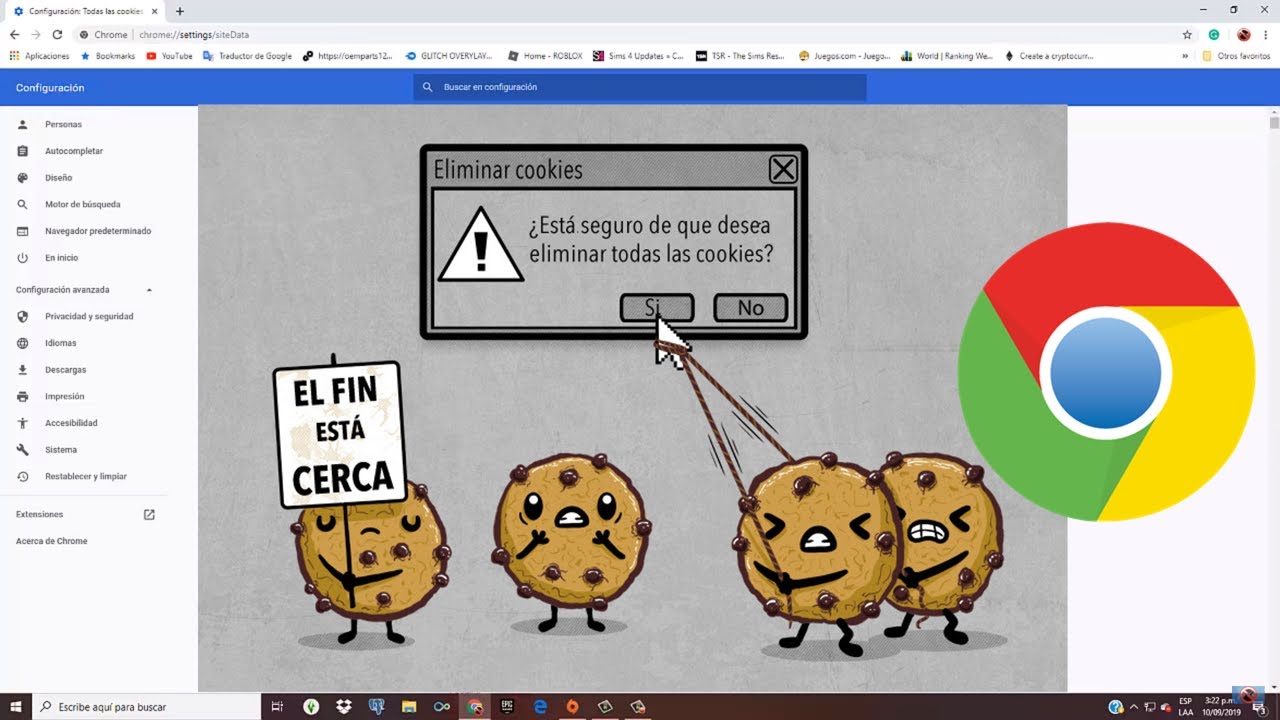The width and height of the screenshot is (1280, 720).
Task: Open the https://oemparts12 bookmark
Action: [x=349, y=56]
